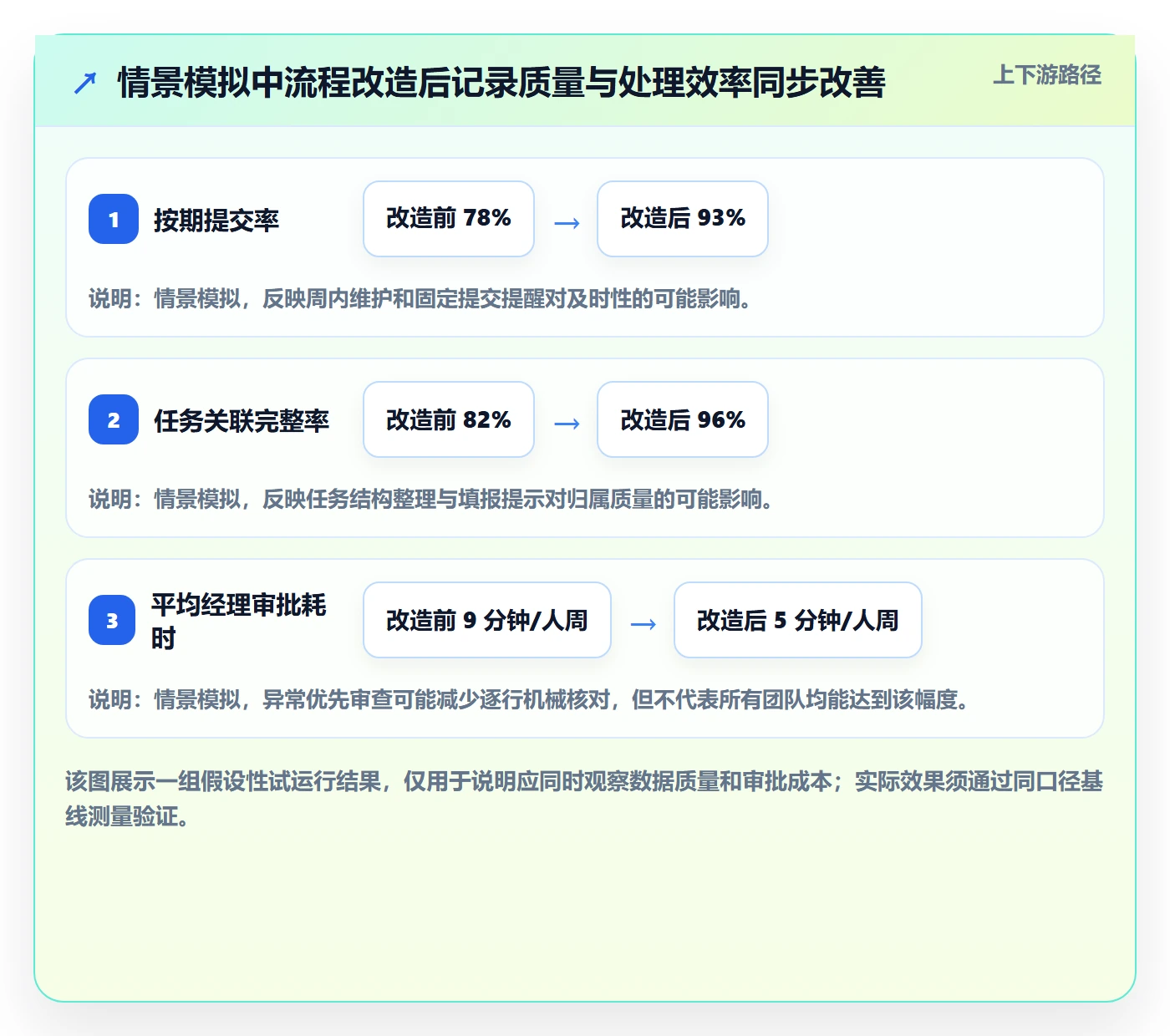Screen dimensions: 1170x1036
Task: Click the 改造后 96% value box
Action: pos(683,419)
